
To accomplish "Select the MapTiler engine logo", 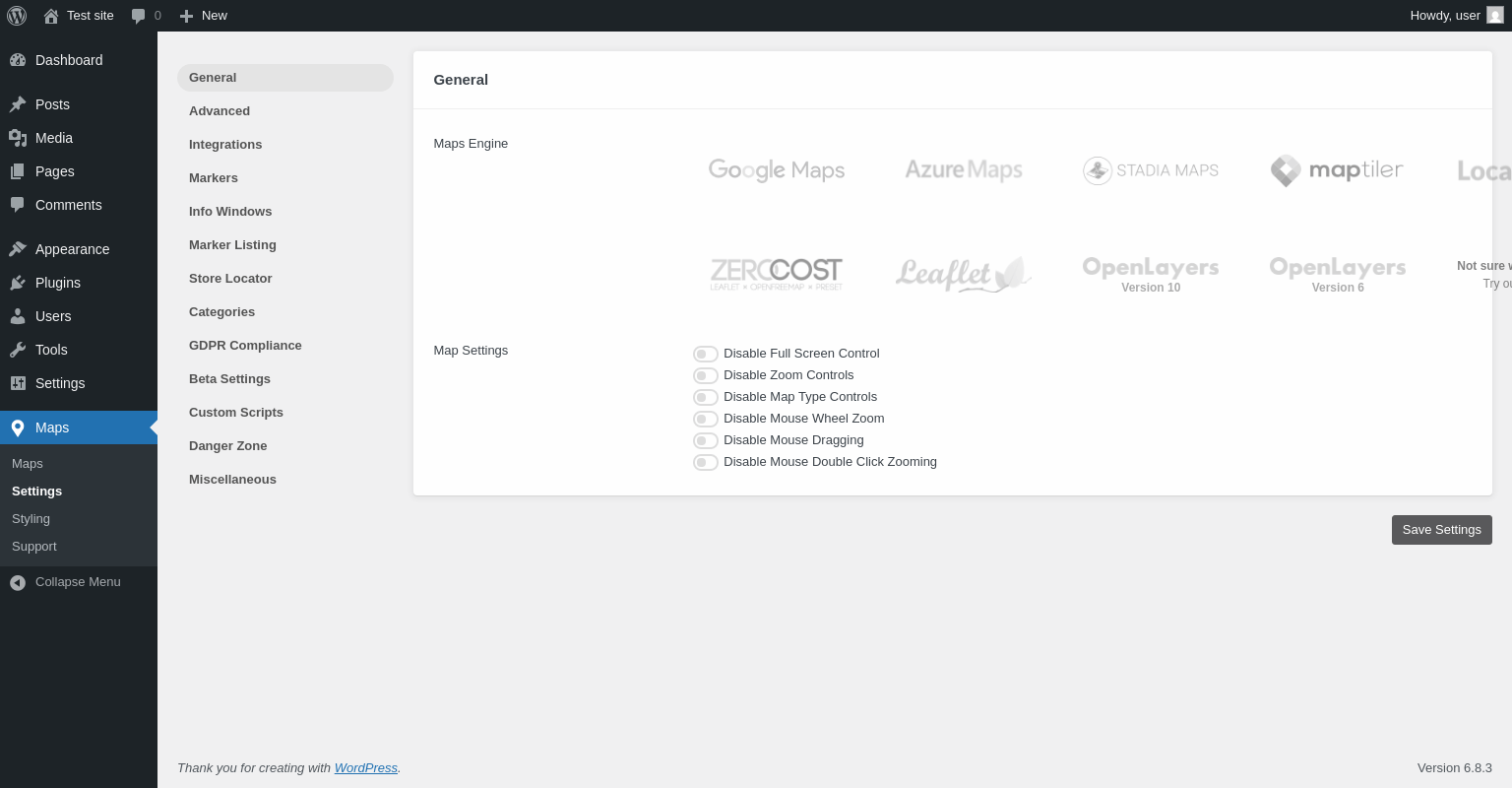I will click(x=1337, y=170).
